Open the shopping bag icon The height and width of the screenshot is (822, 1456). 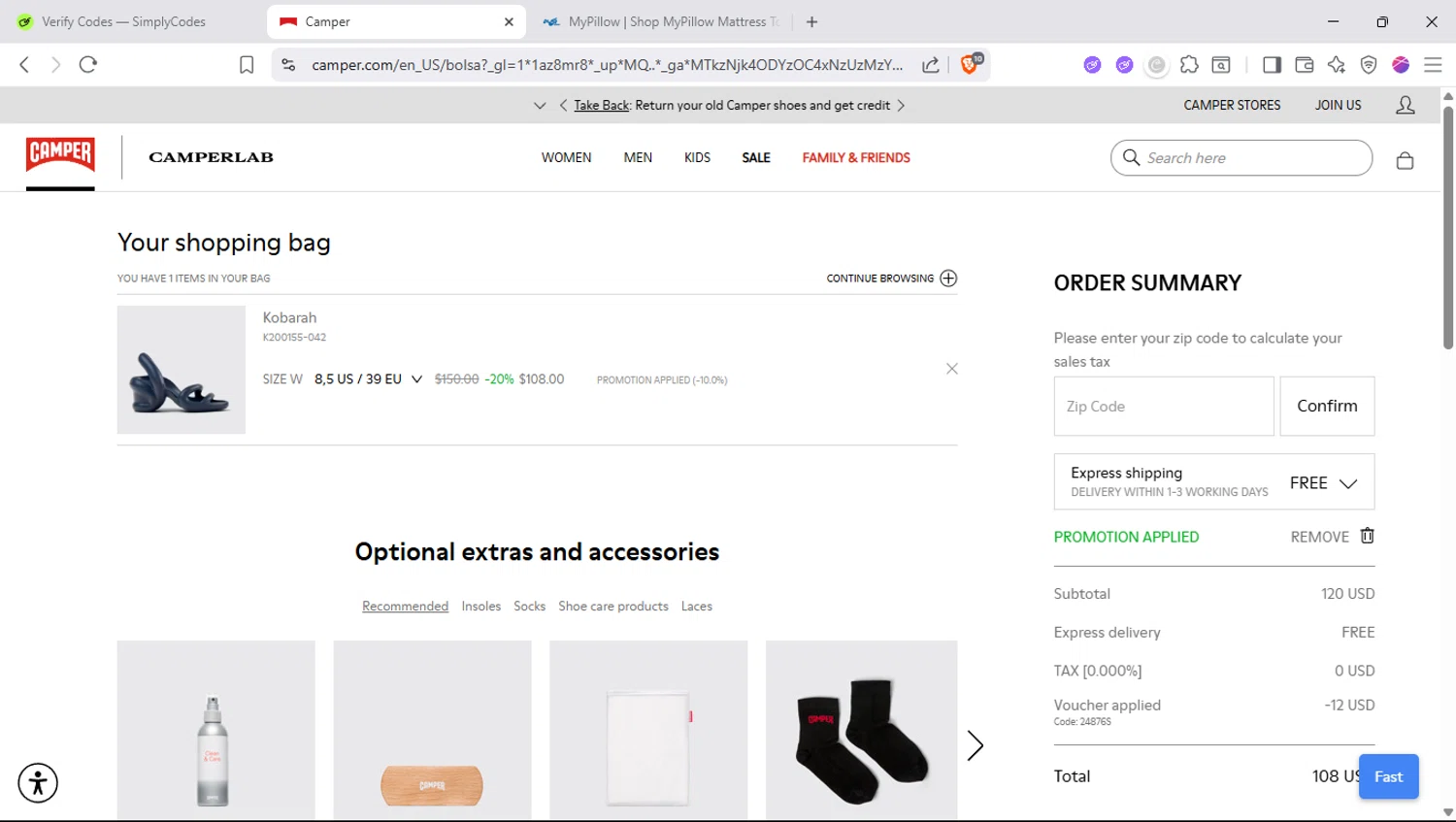(x=1405, y=160)
